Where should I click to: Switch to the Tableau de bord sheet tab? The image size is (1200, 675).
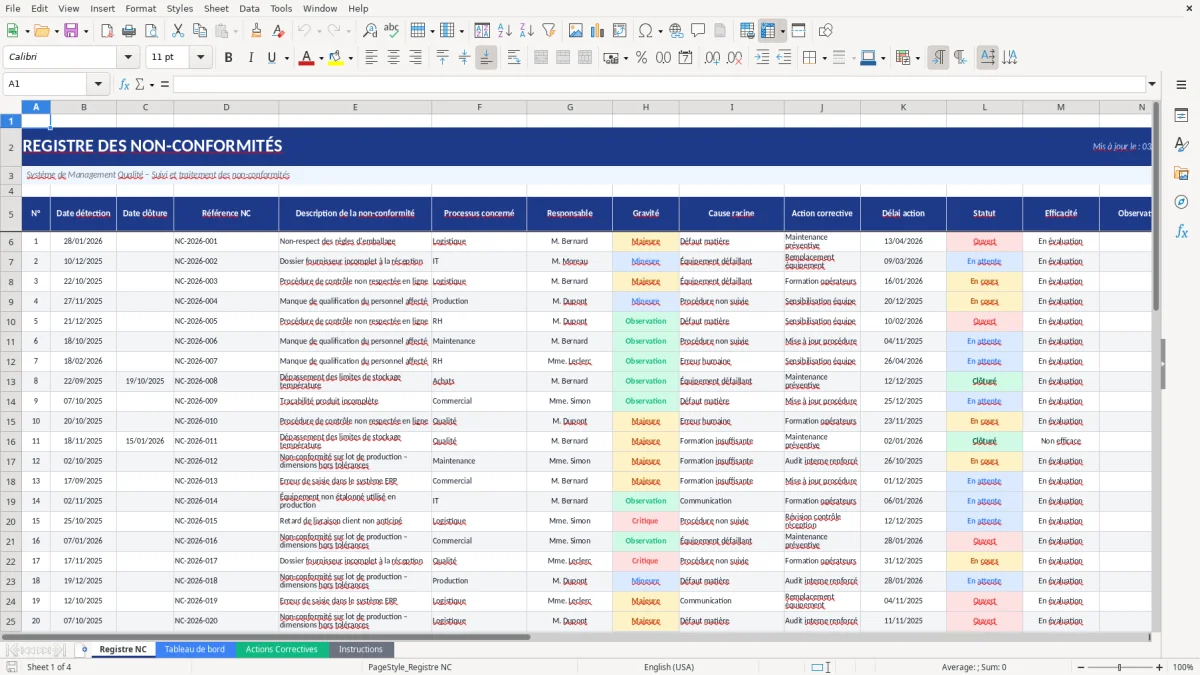pyautogui.click(x=194, y=649)
